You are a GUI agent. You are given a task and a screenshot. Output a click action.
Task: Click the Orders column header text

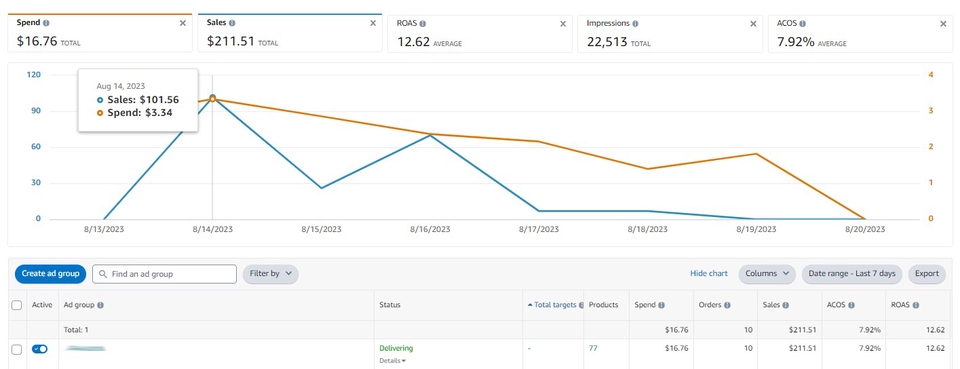[710, 305]
